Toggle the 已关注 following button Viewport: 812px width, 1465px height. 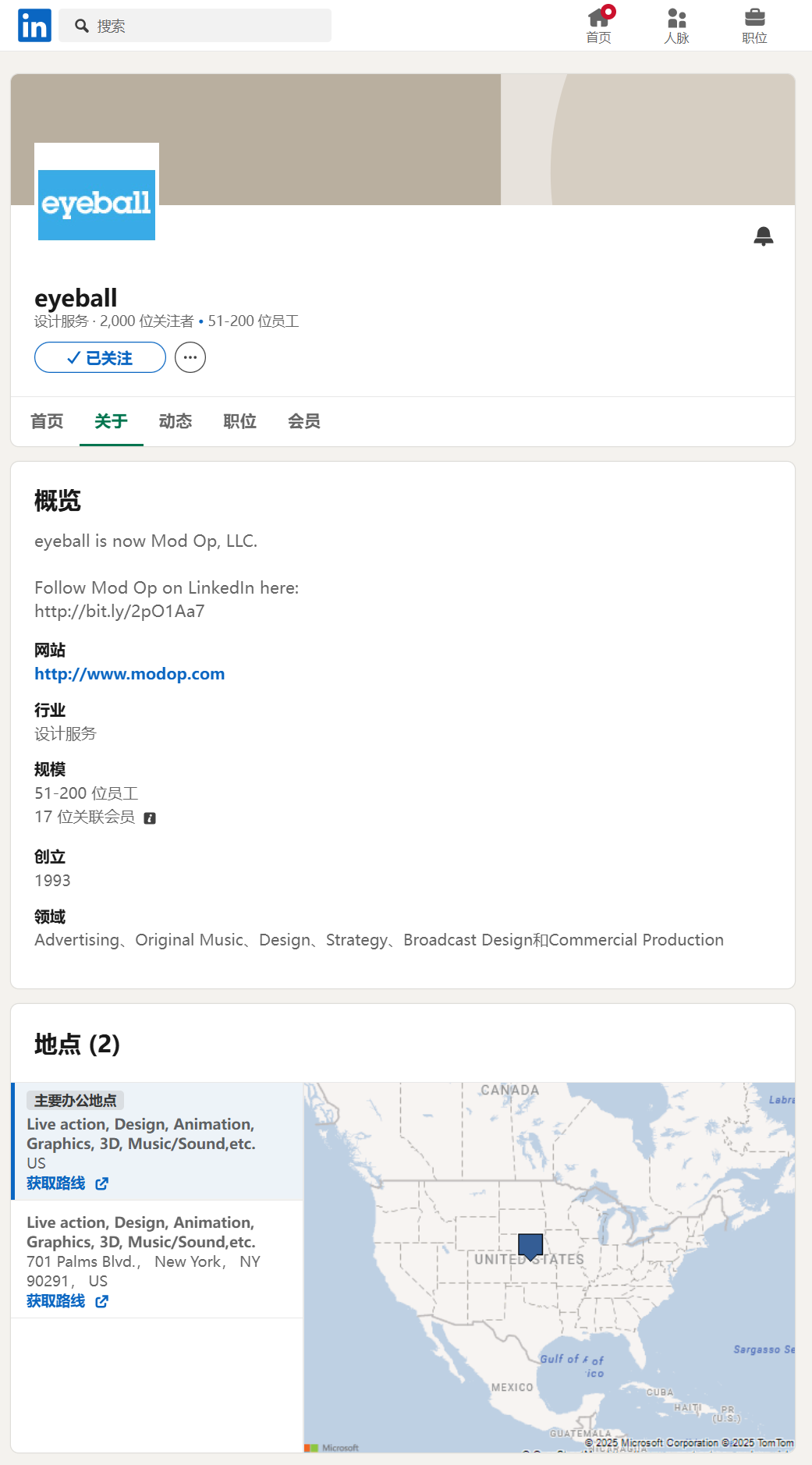coord(100,357)
